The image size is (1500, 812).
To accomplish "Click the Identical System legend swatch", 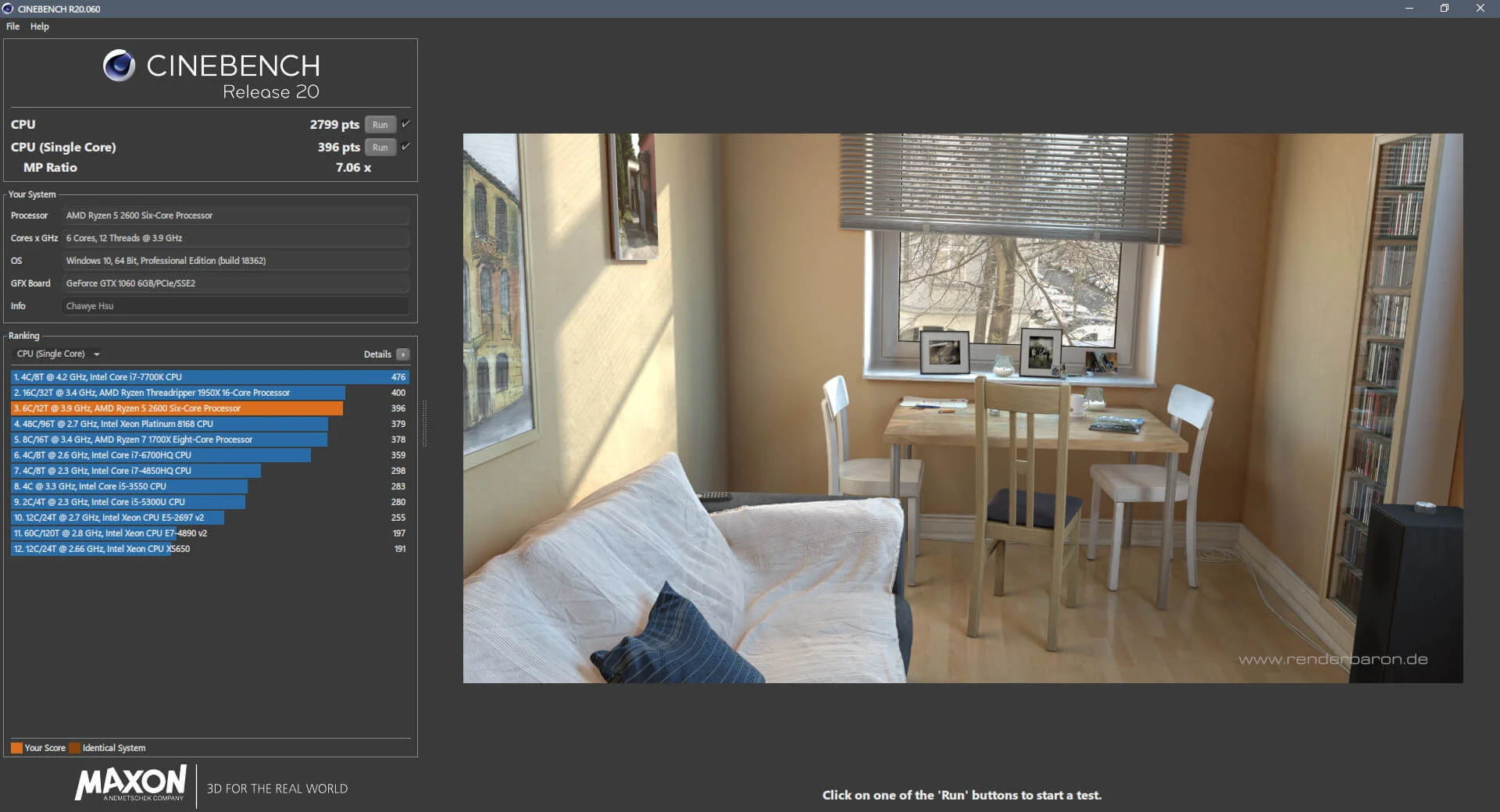I will coord(75,747).
